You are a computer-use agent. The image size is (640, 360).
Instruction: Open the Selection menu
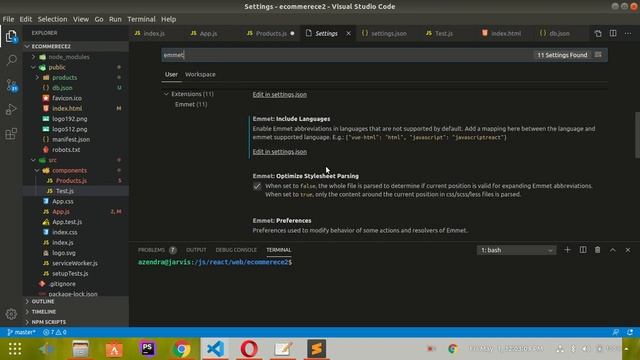click(x=52, y=19)
